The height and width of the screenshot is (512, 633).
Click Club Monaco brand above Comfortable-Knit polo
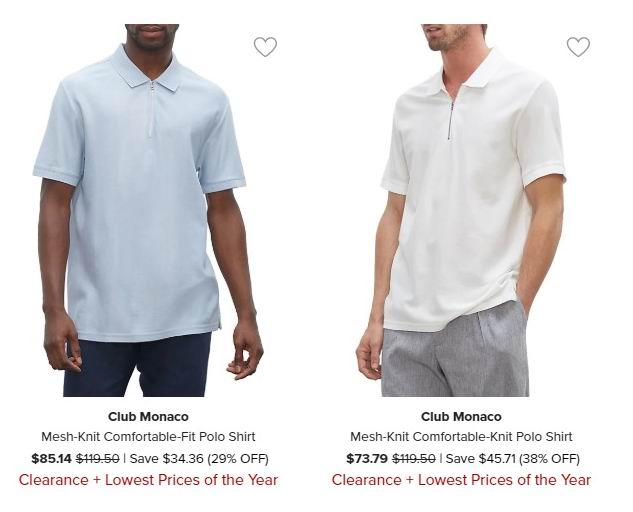[x=461, y=417]
